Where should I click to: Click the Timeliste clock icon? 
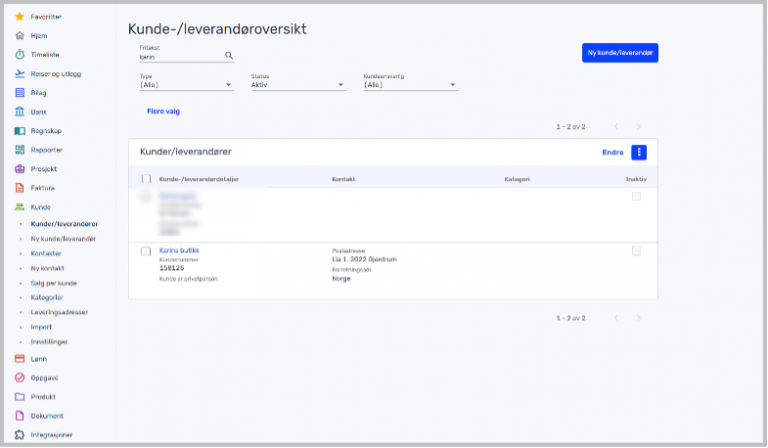tap(20, 55)
